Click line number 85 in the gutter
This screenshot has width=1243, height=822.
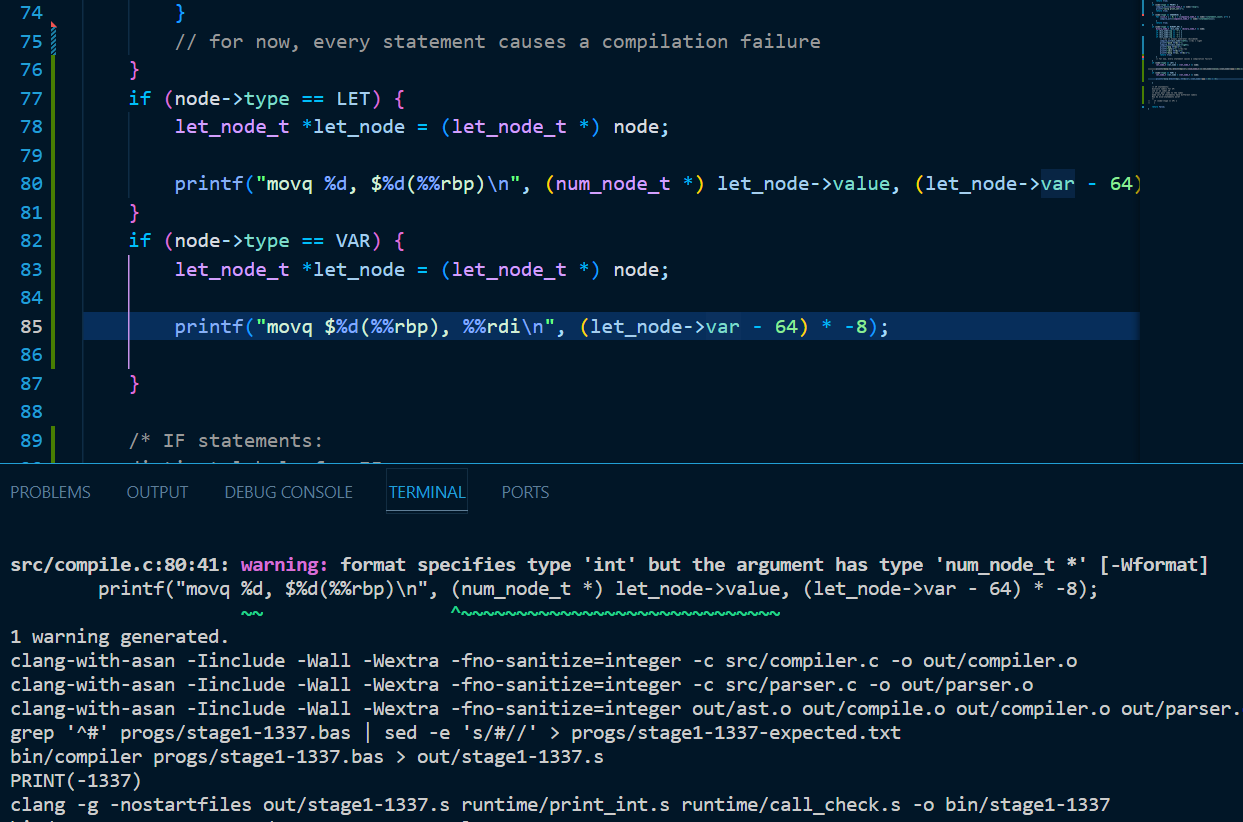31,326
